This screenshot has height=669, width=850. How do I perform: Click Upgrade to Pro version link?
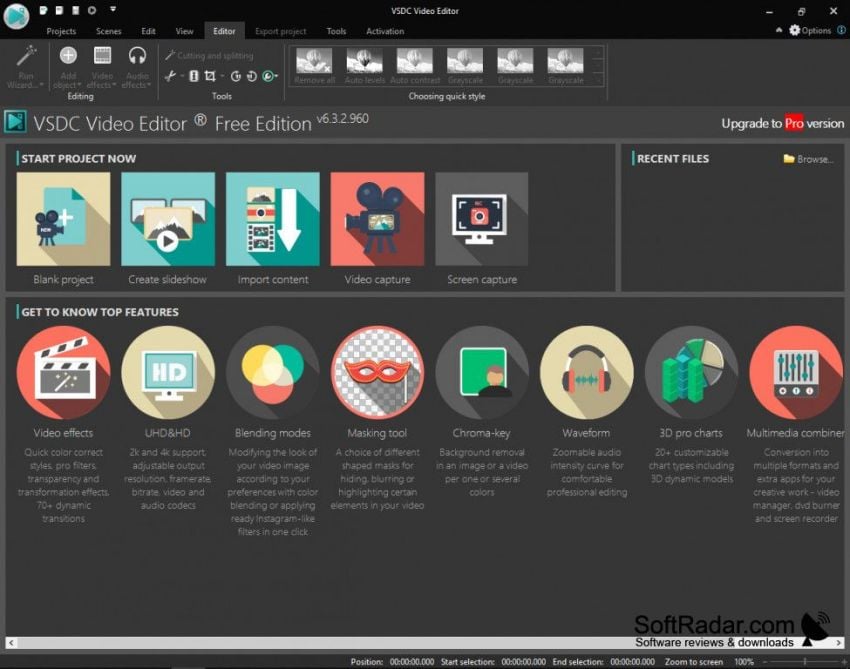[x=782, y=124]
